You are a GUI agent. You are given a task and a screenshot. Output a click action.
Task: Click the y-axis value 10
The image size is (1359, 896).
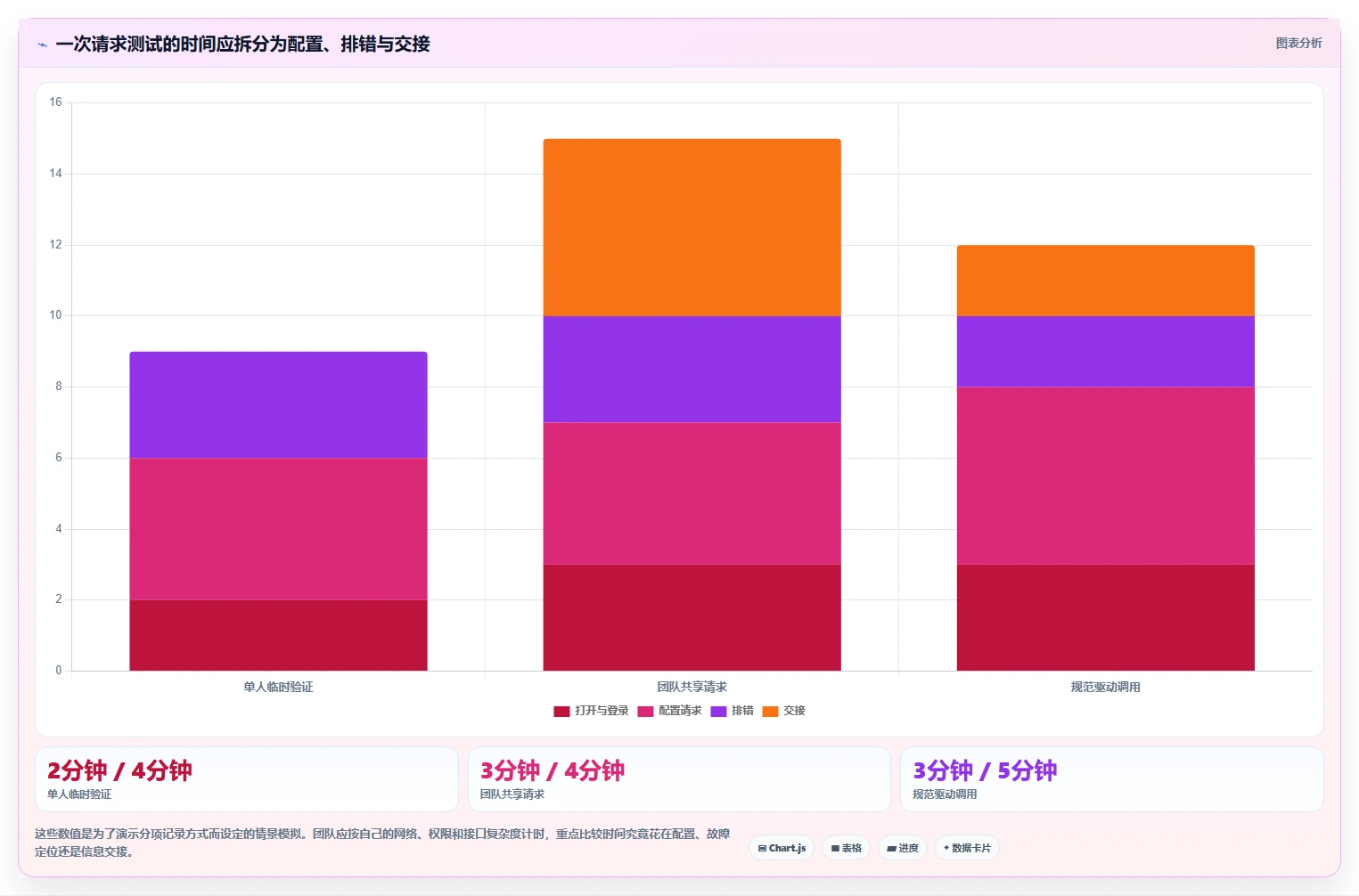pyautogui.click(x=55, y=315)
